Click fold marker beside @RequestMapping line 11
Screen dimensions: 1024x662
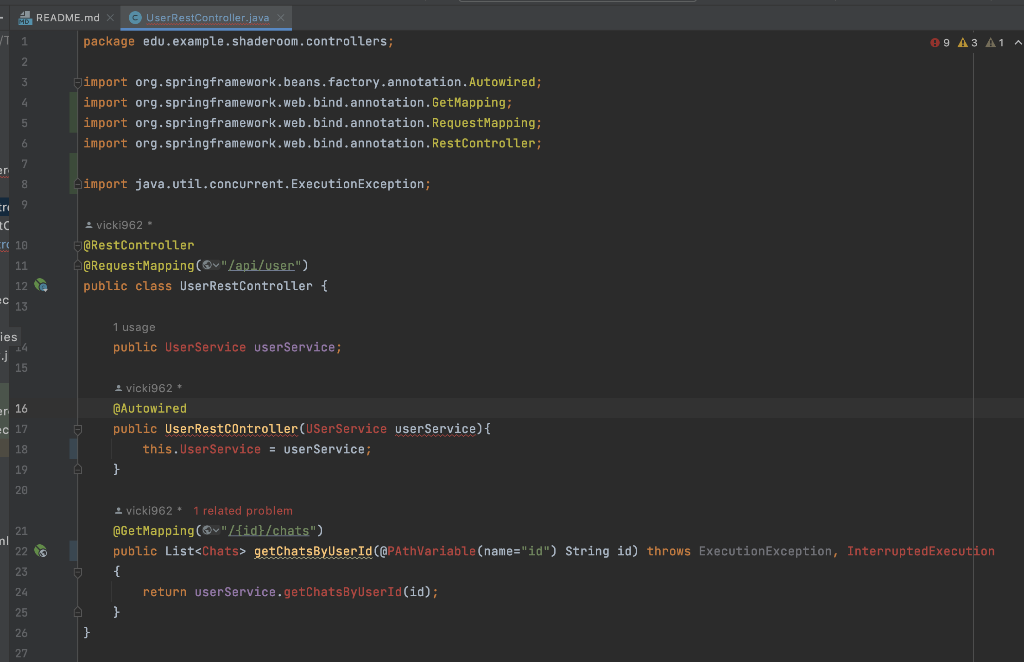pos(78,266)
